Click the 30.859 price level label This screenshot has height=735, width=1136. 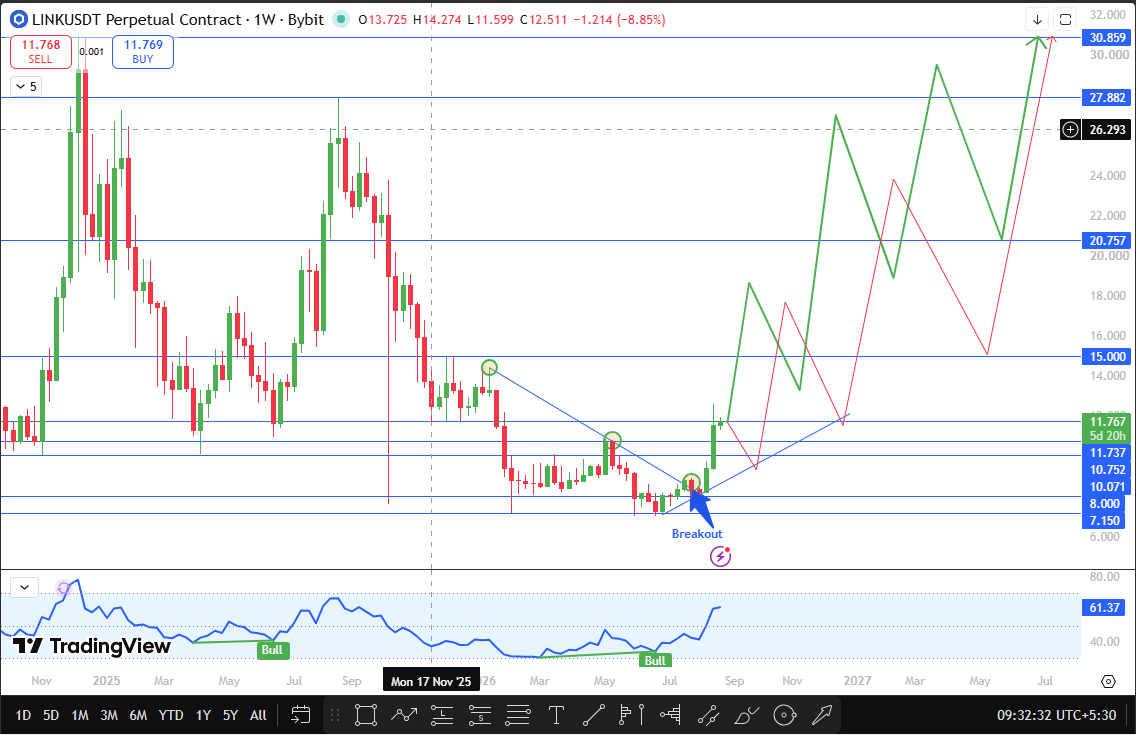tap(1108, 38)
